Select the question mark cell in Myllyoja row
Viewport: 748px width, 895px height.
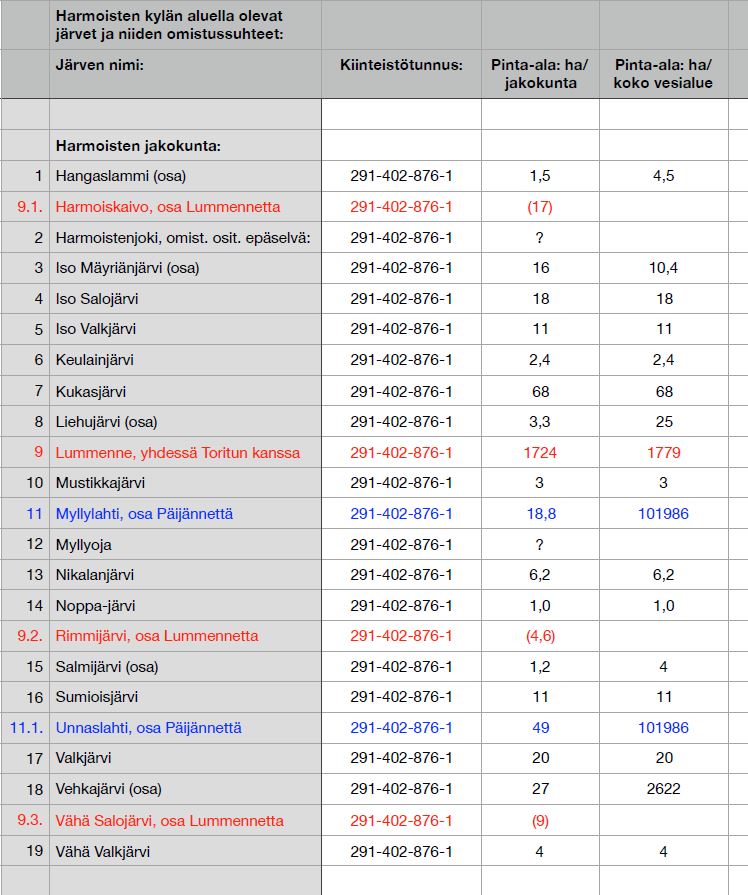pyautogui.click(x=540, y=544)
